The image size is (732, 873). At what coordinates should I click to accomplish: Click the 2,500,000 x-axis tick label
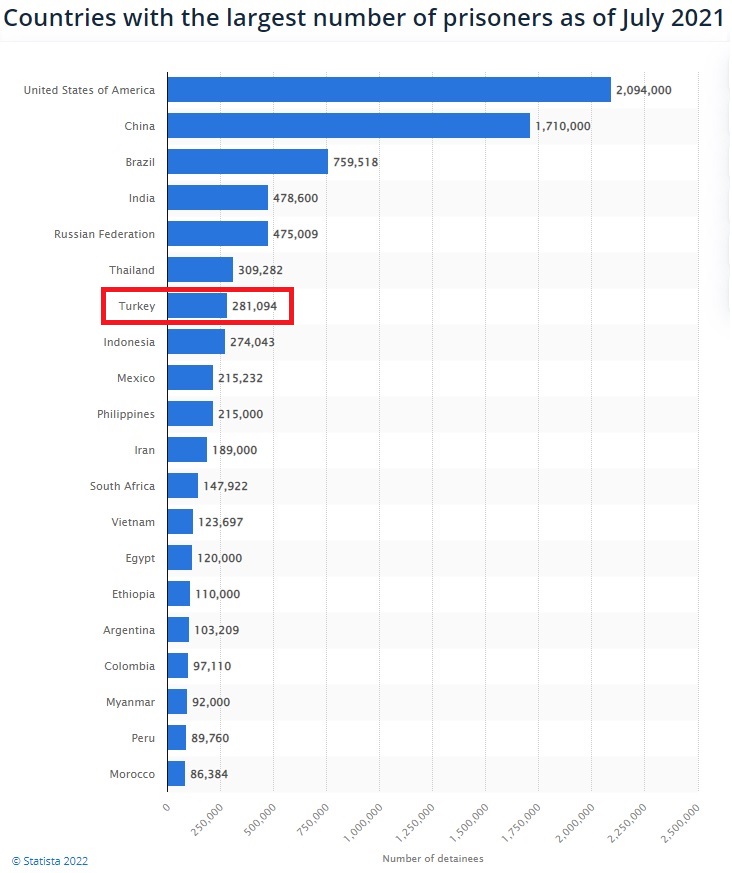(680, 820)
